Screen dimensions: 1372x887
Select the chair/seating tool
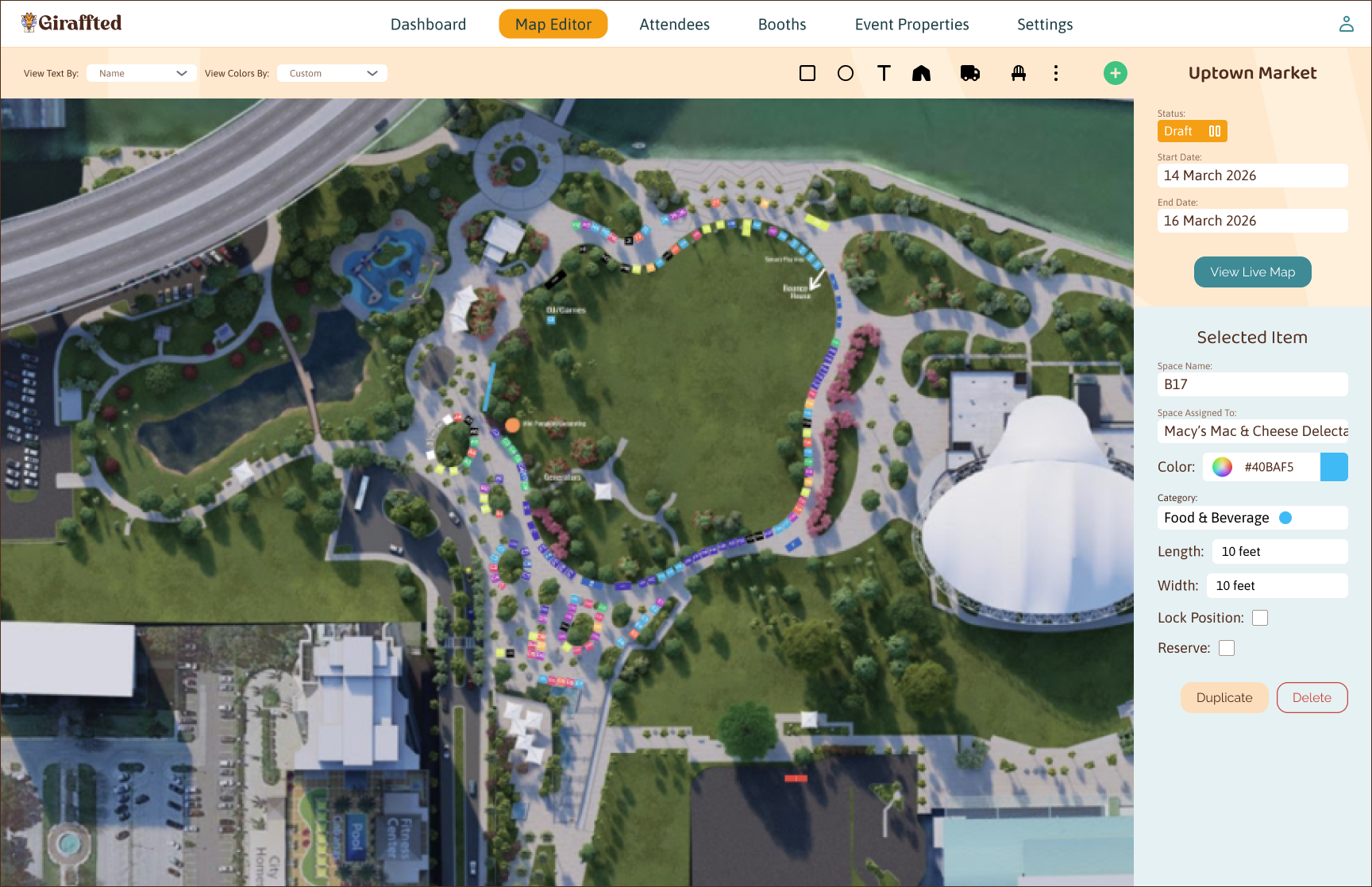click(1019, 73)
